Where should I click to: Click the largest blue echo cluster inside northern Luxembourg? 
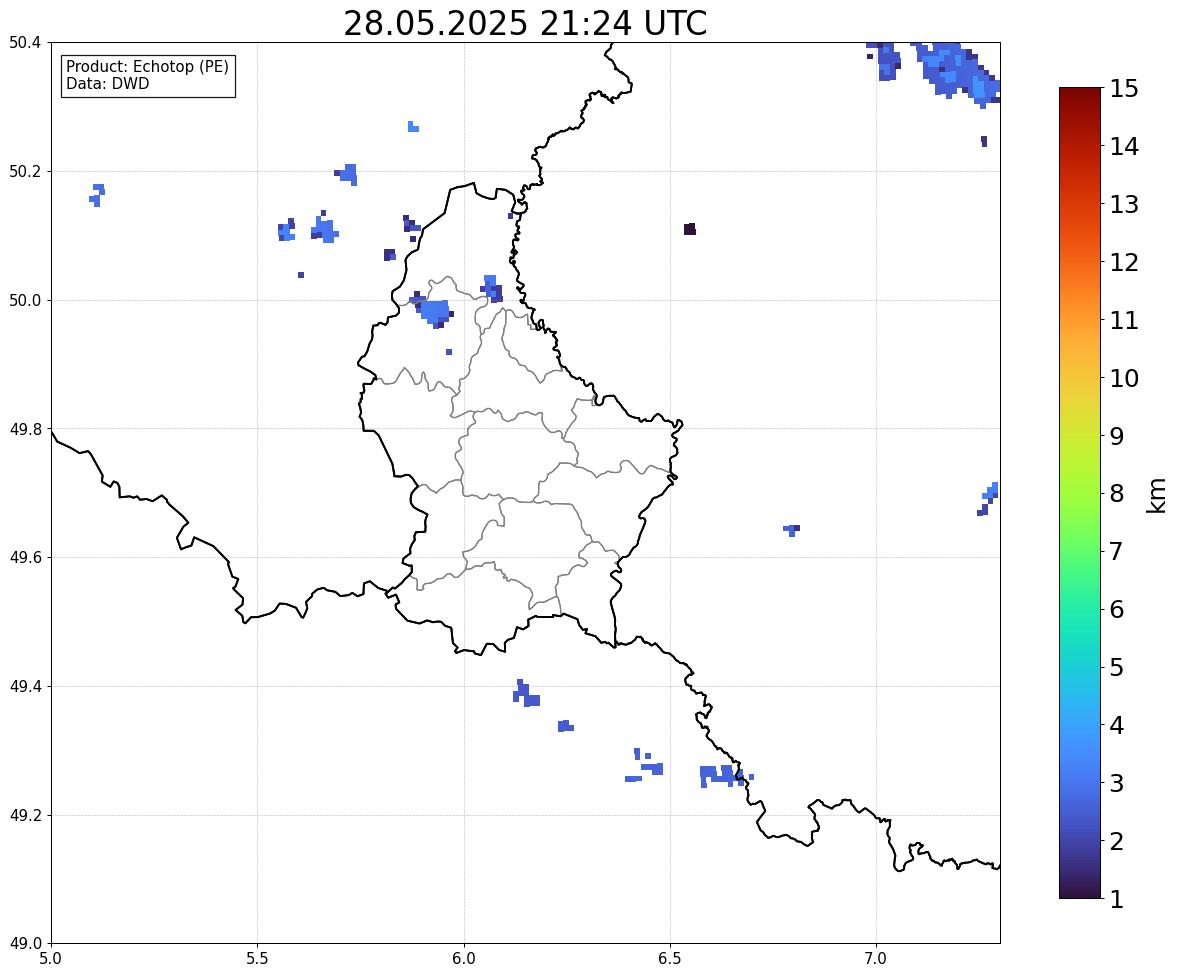click(x=433, y=311)
